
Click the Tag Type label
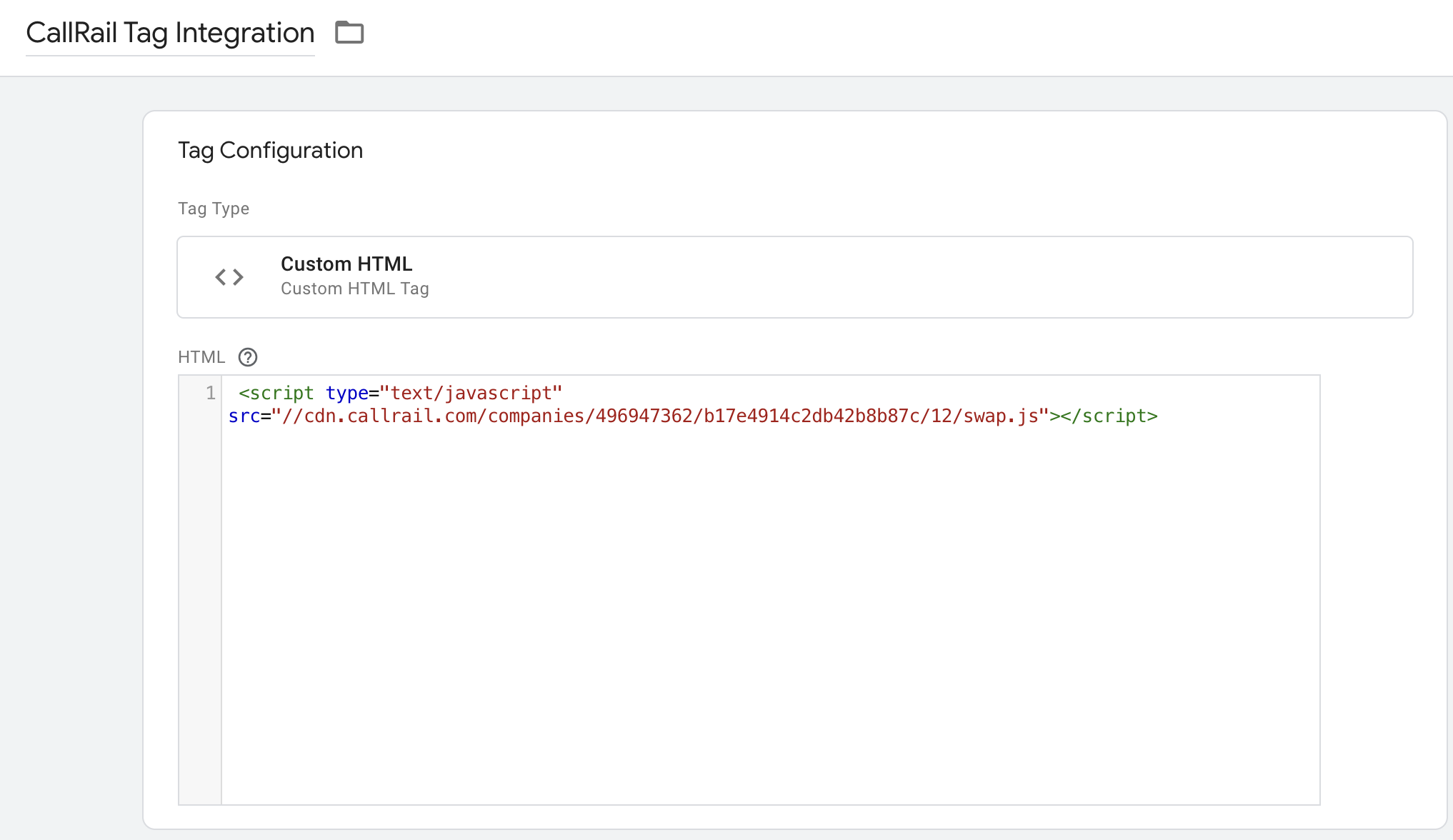pos(214,209)
